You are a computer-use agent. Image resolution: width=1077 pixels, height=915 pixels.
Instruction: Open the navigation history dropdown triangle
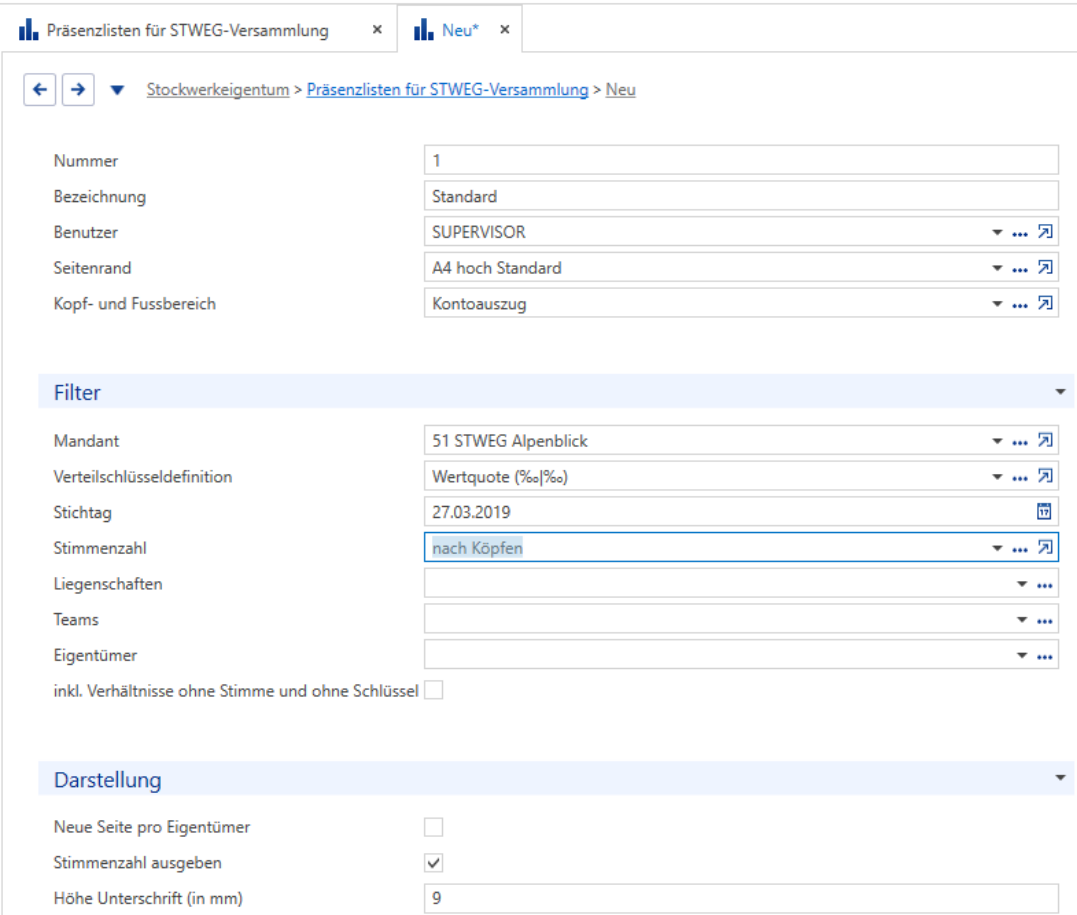coord(117,90)
